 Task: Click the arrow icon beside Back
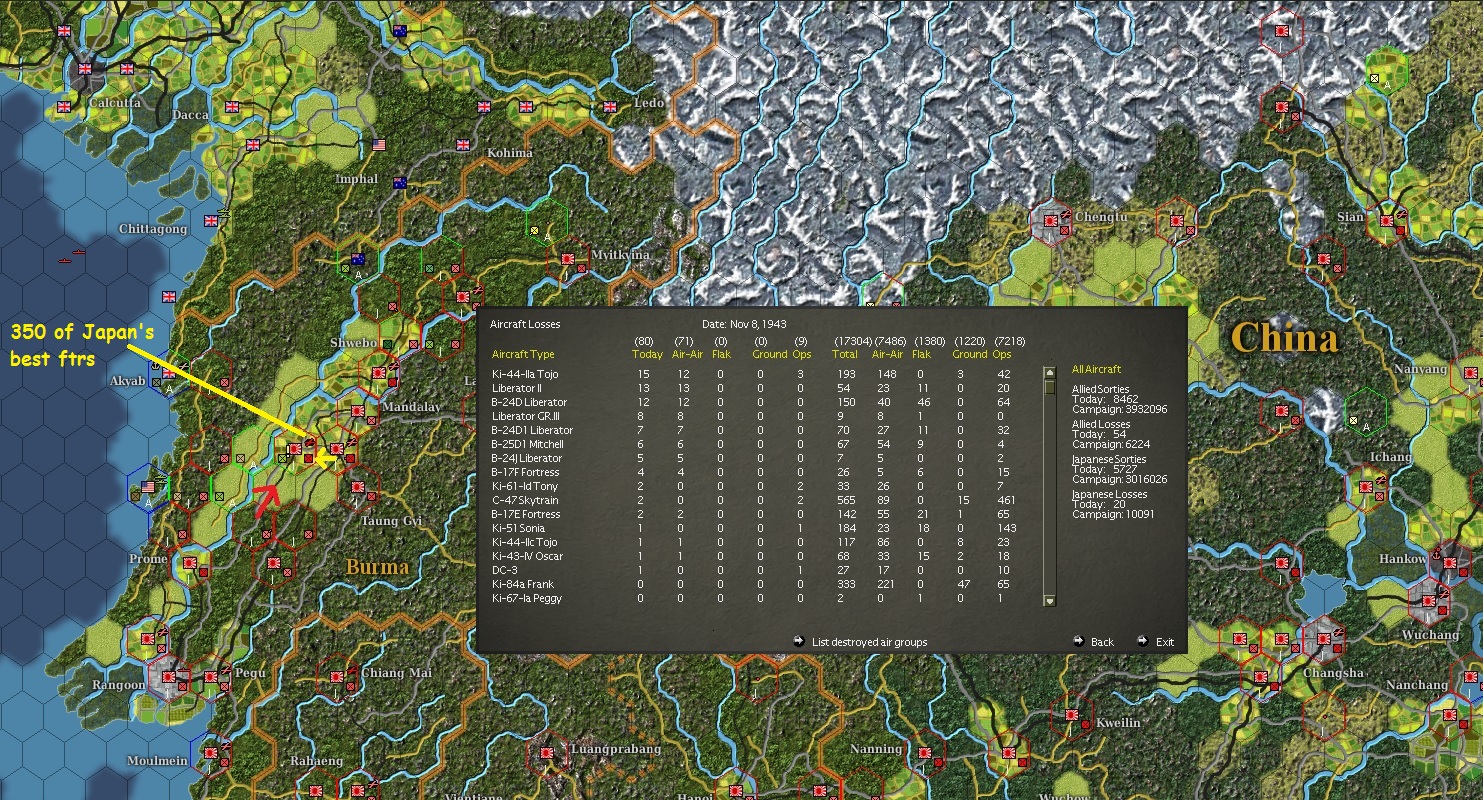[1080, 641]
